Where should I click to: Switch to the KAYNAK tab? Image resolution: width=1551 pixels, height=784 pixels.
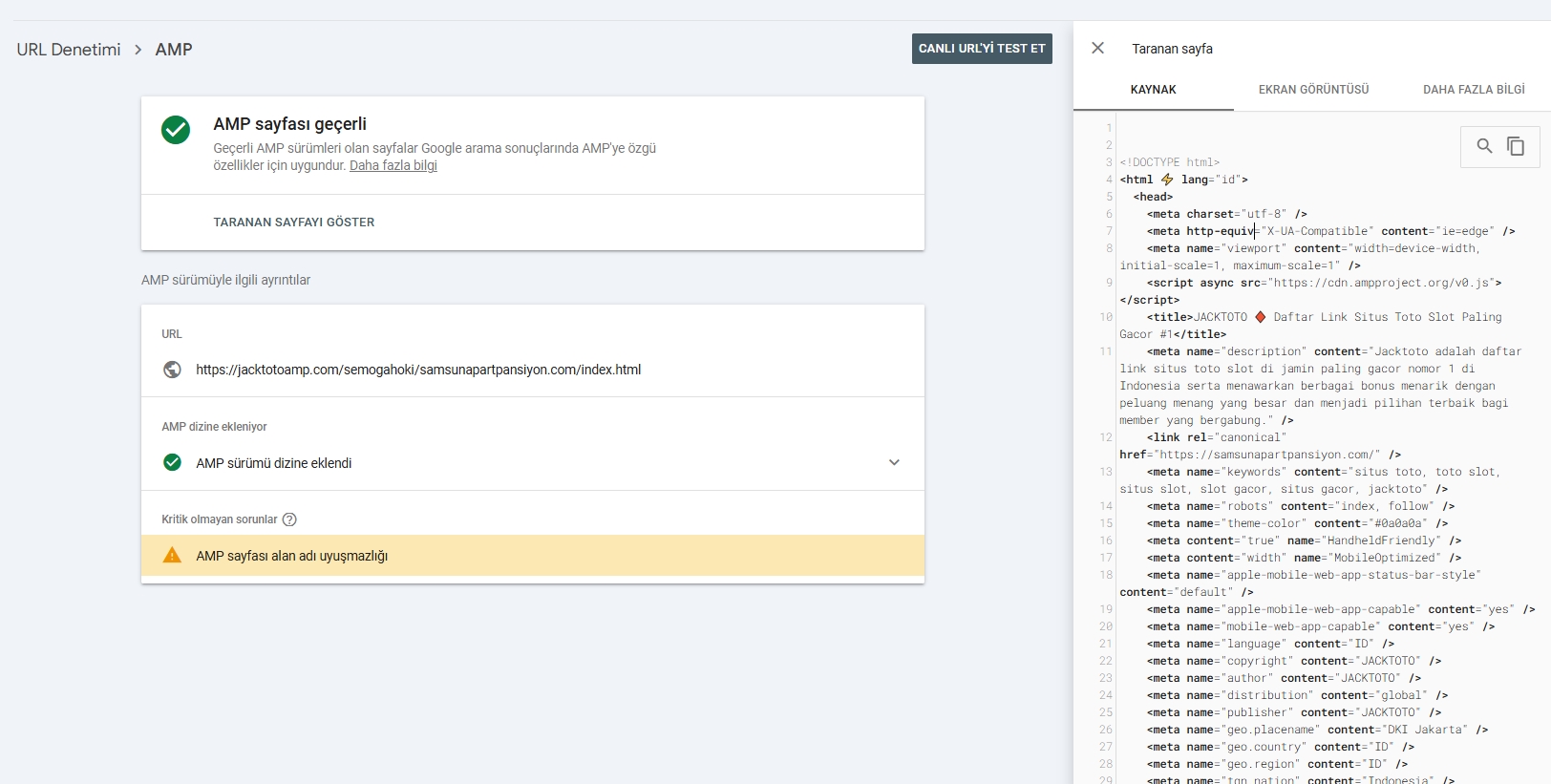coord(1154,90)
